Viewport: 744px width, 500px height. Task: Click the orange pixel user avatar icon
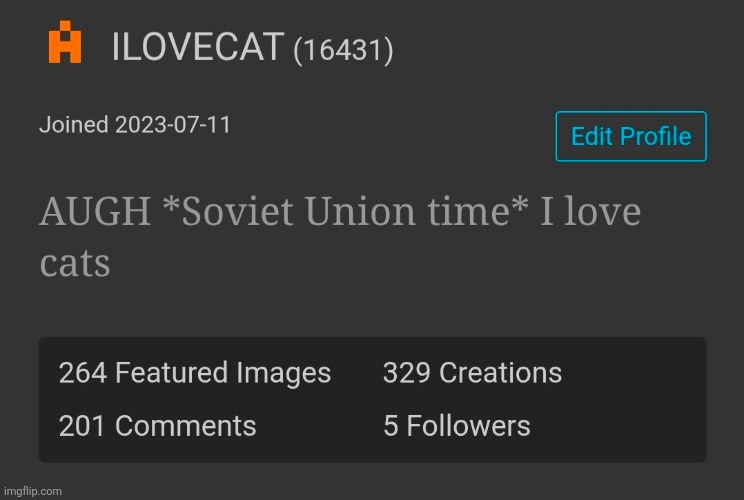(x=65, y=42)
